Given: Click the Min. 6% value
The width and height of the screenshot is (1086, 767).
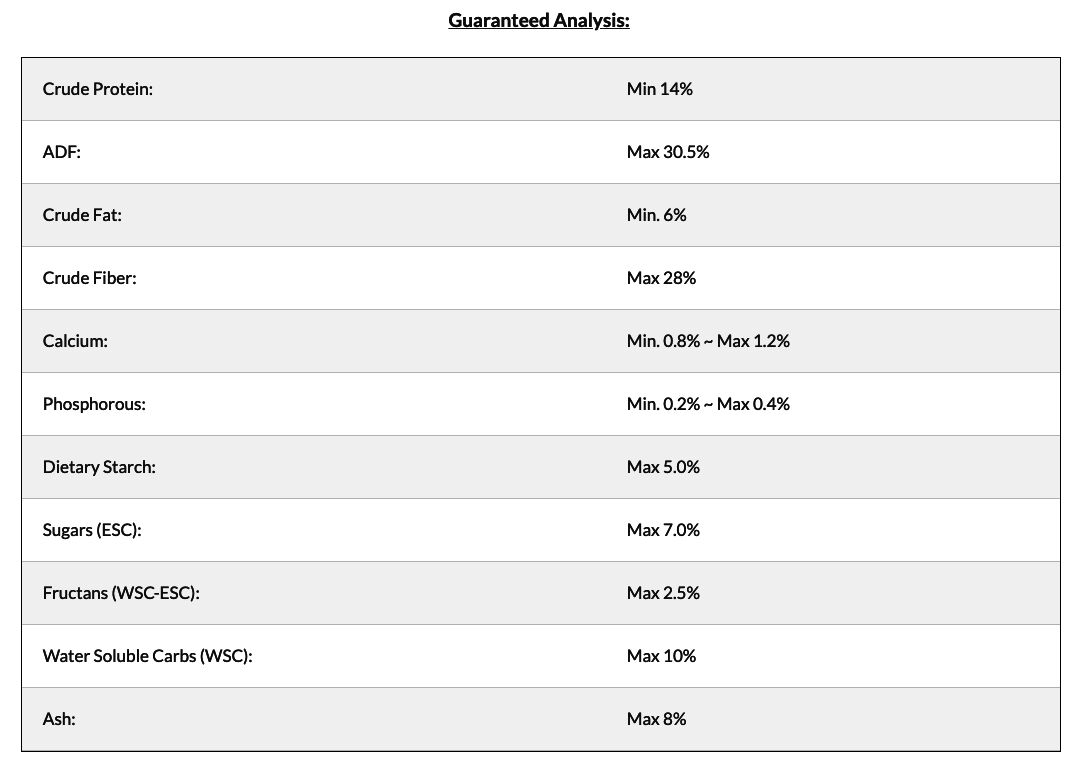Looking at the screenshot, I should [656, 215].
